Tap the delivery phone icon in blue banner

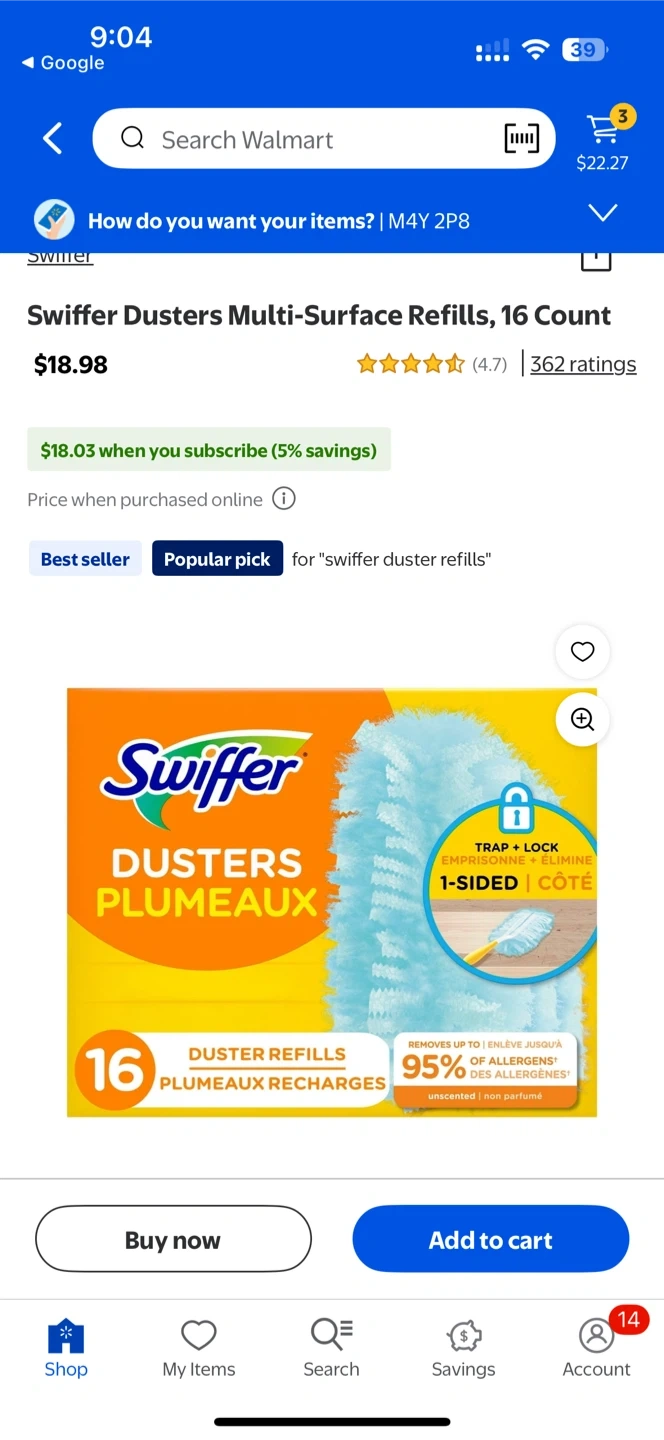(x=54, y=220)
